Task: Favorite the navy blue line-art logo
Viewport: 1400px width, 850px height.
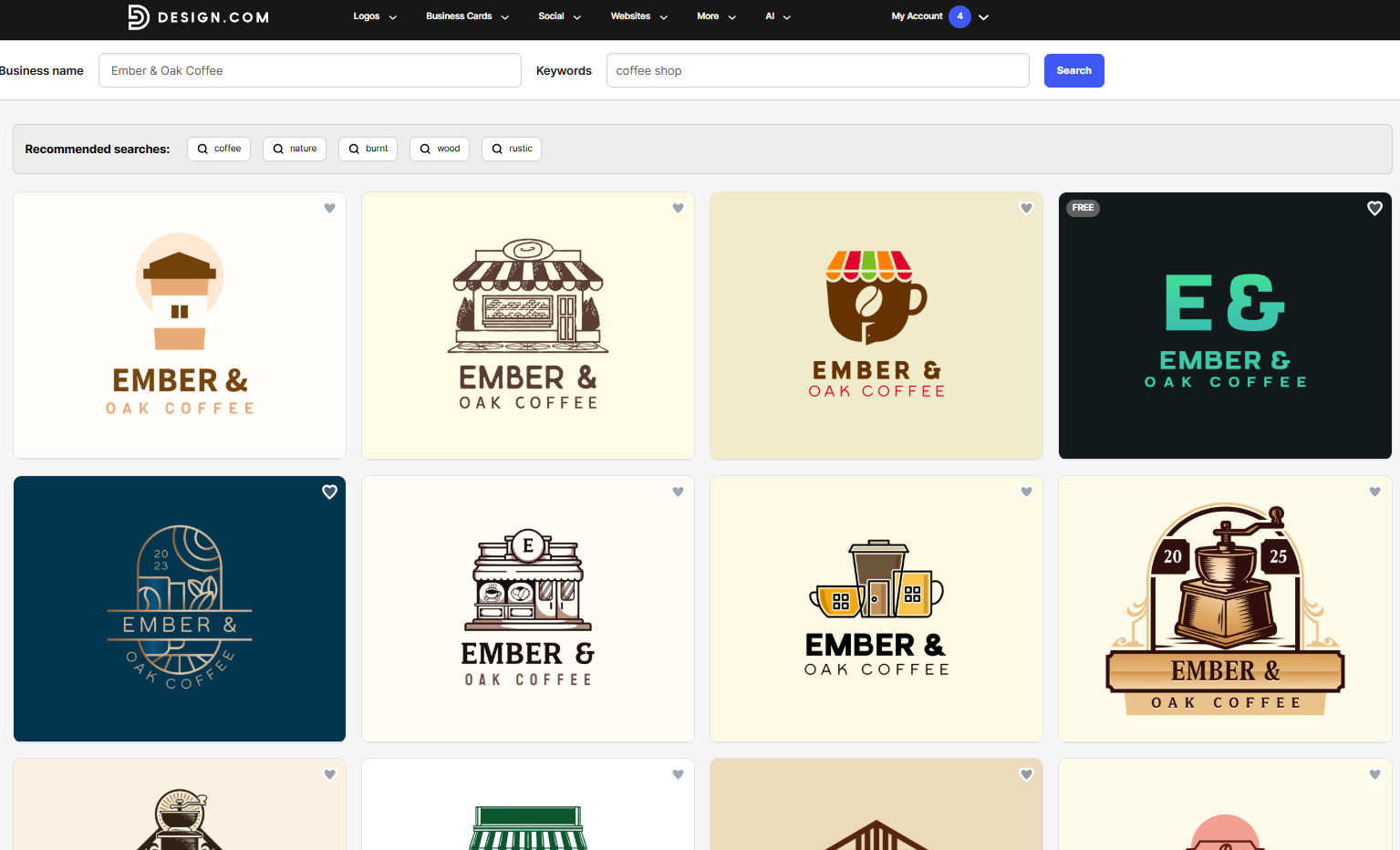Action: [330, 492]
